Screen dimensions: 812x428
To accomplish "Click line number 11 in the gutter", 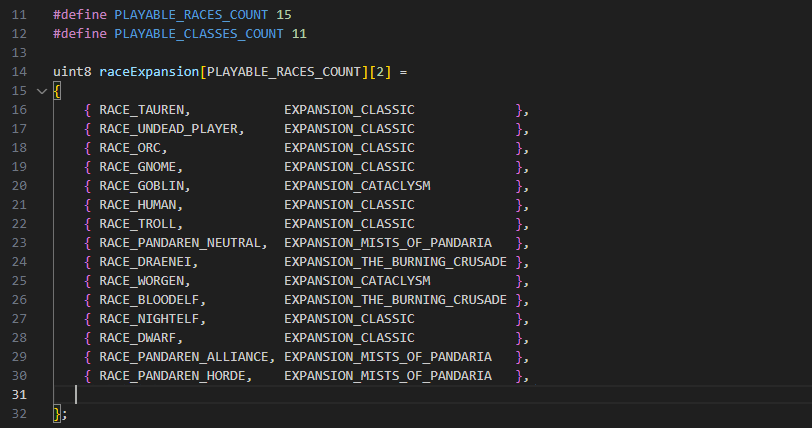I will [x=18, y=15].
